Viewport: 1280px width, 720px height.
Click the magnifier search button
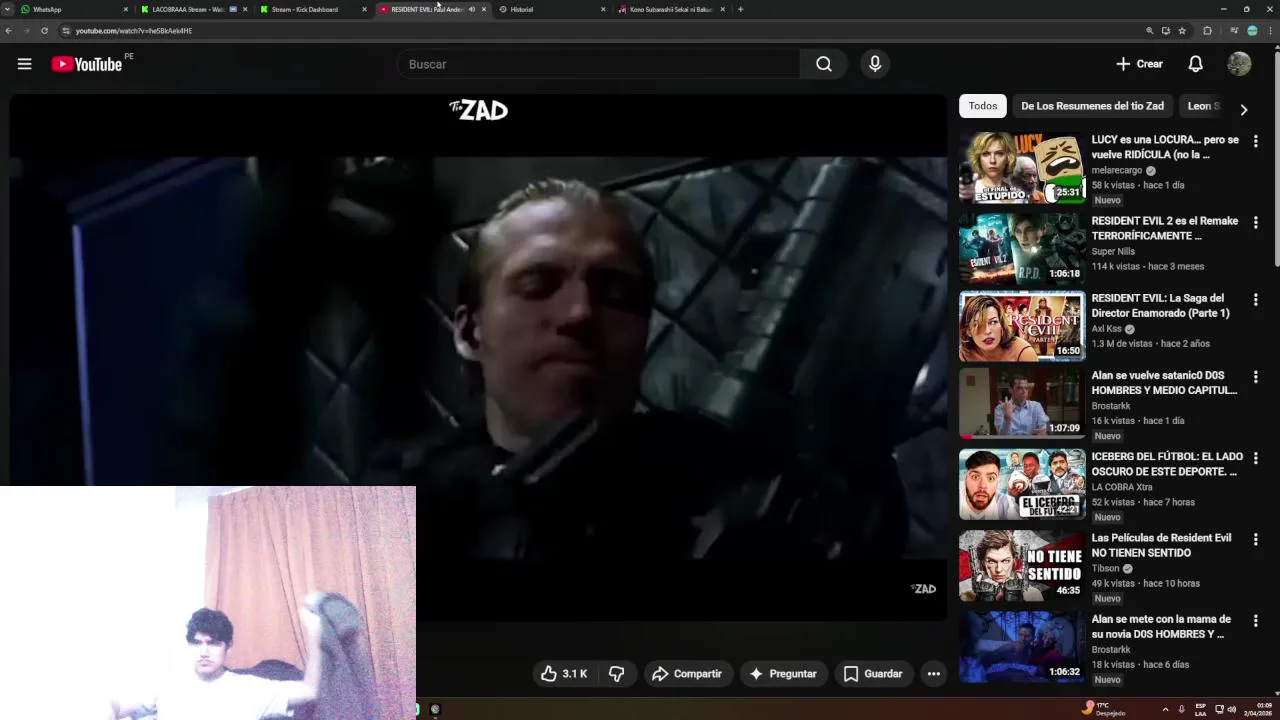824,64
